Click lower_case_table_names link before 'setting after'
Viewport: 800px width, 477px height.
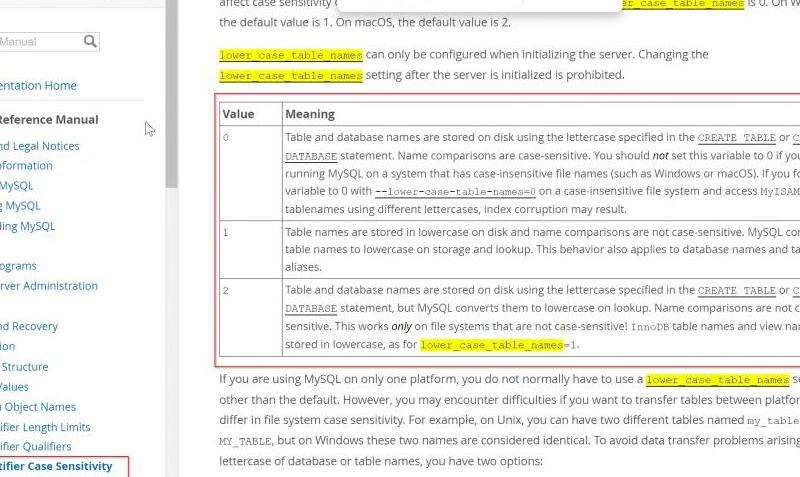tap(291, 76)
